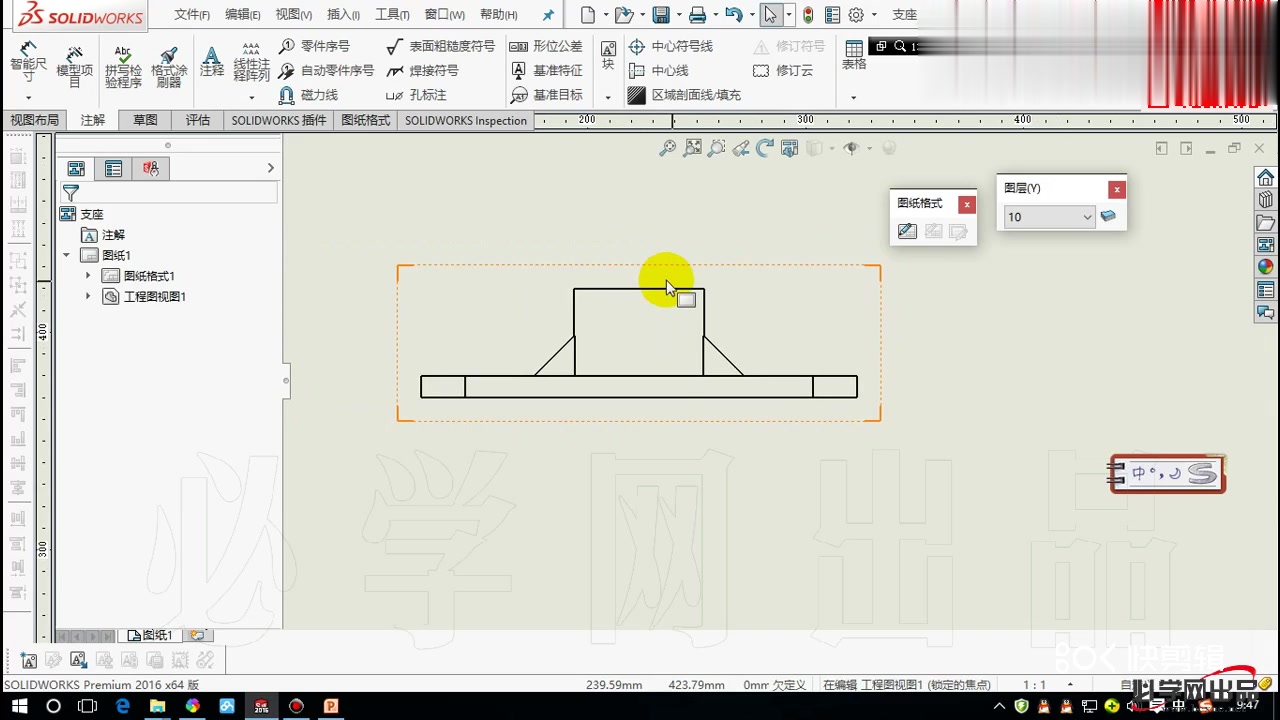Add a 零件序号 balloon
This screenshot has width=1280, height=720.
point(315,46)
